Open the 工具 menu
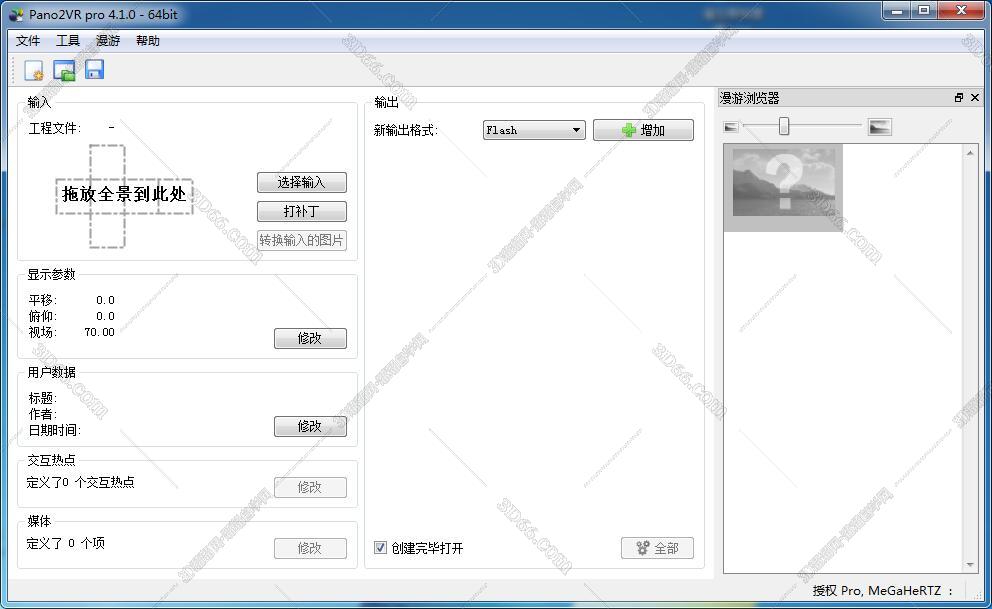The image size is (992, 609). coord(67,41)
